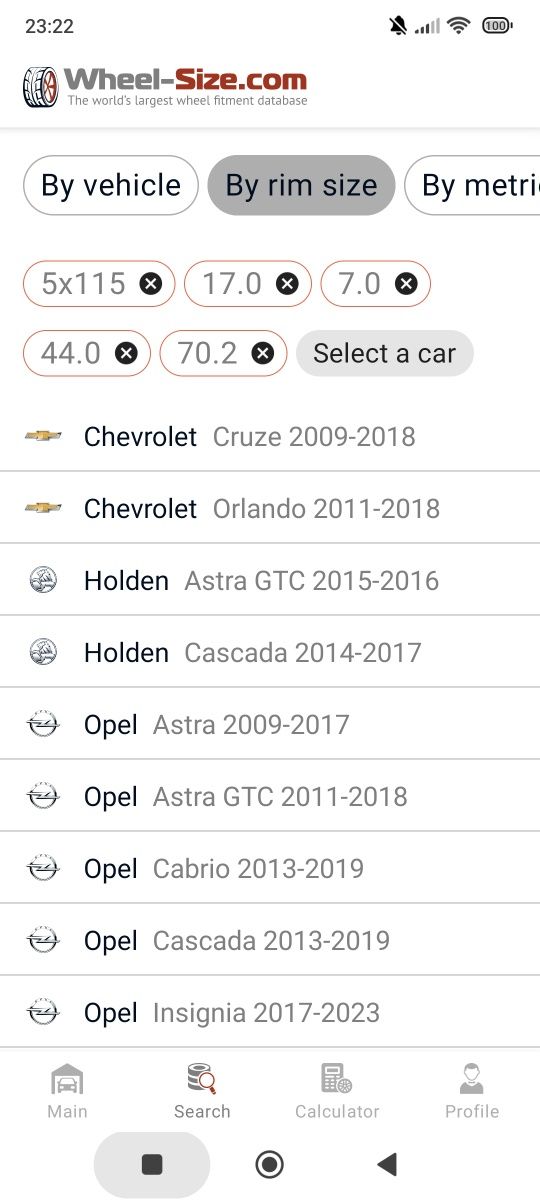Tap the Android back navigation button
The height and width of the screenshot is (1200, 540).
click(387, 1164)
